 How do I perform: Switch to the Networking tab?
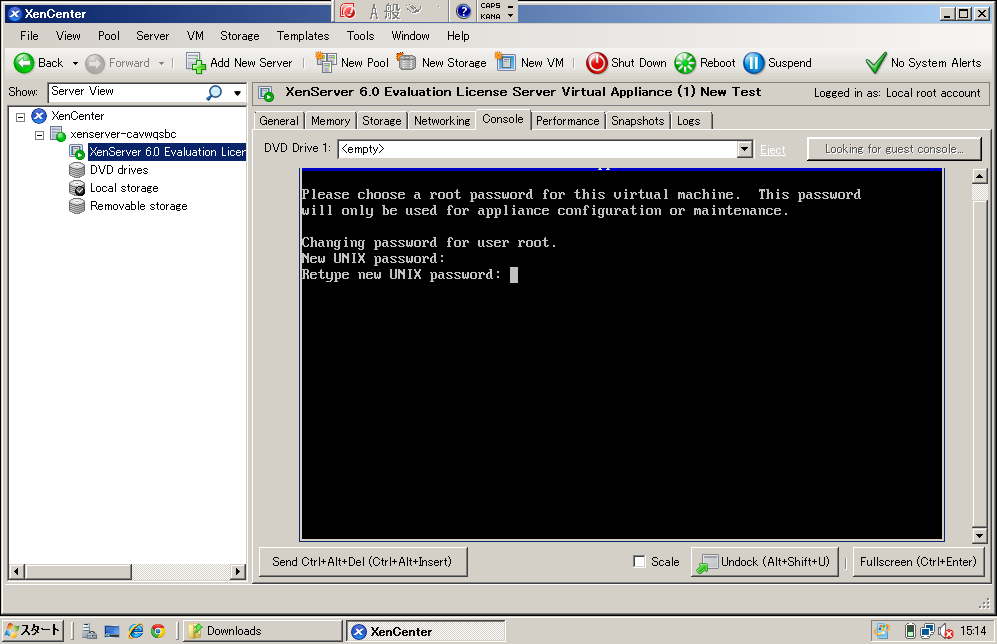tap(442, 121)
